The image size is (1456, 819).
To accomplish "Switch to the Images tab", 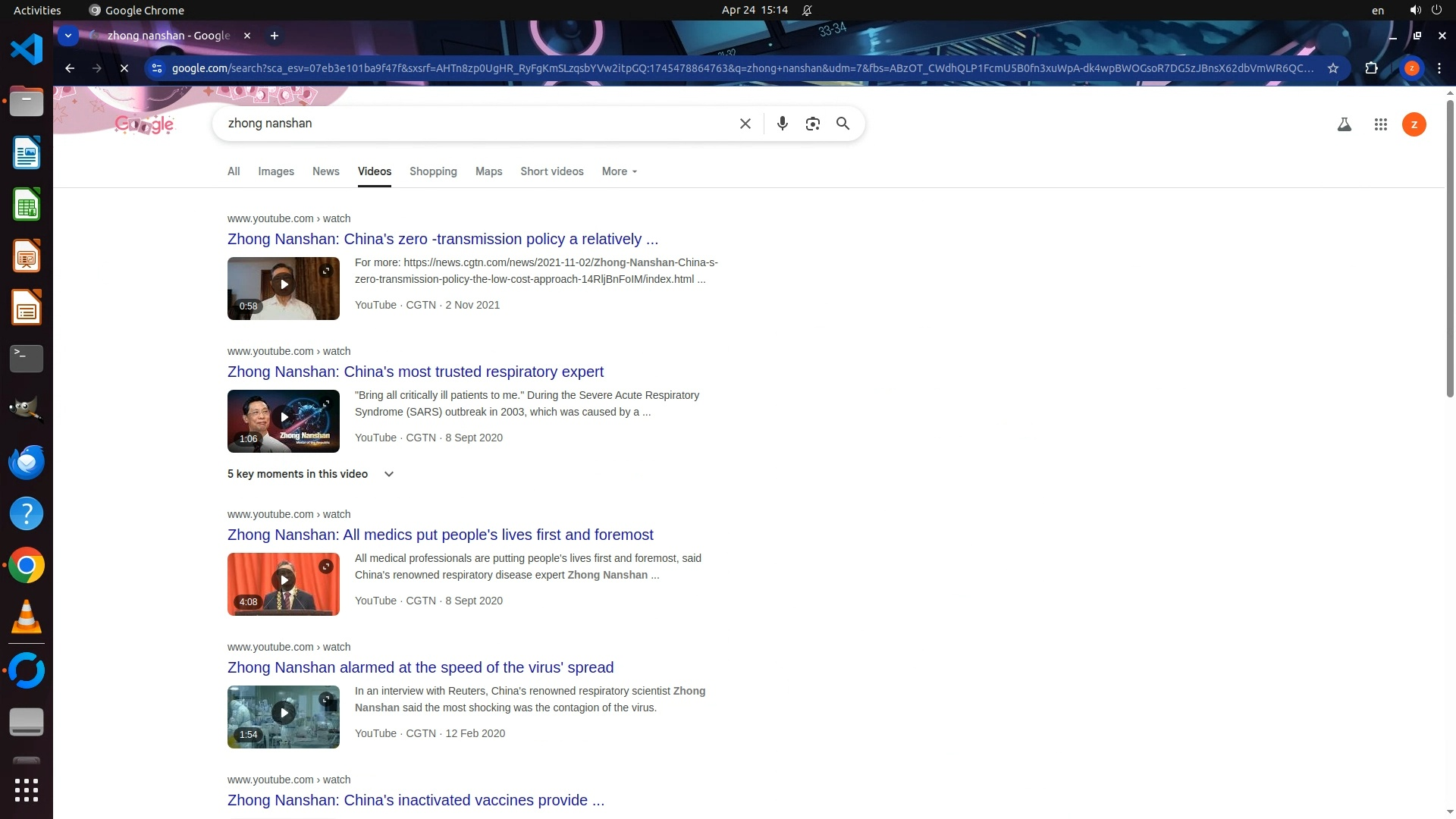I will (x=275, y=171).
